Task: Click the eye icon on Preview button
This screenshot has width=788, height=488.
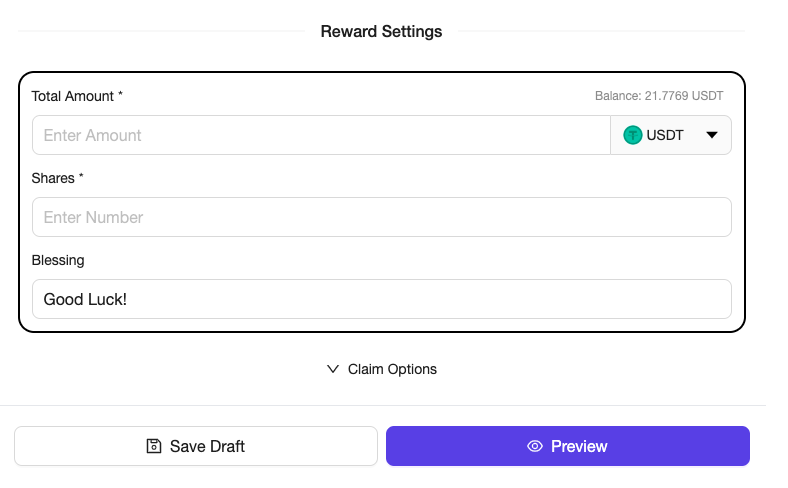Action: point(535,446)
